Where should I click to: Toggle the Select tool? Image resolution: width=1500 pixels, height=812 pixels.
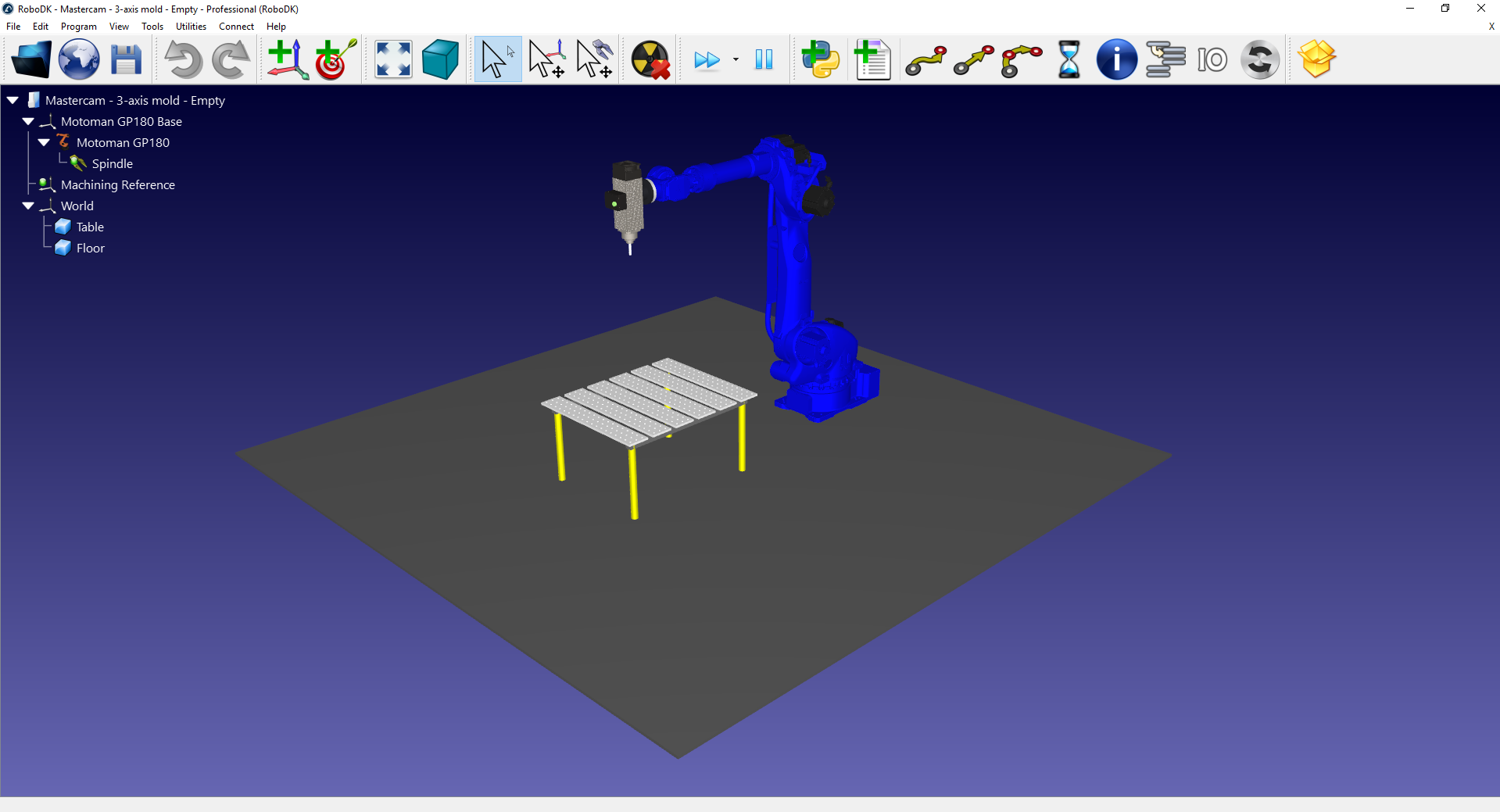tap(496, 59)
